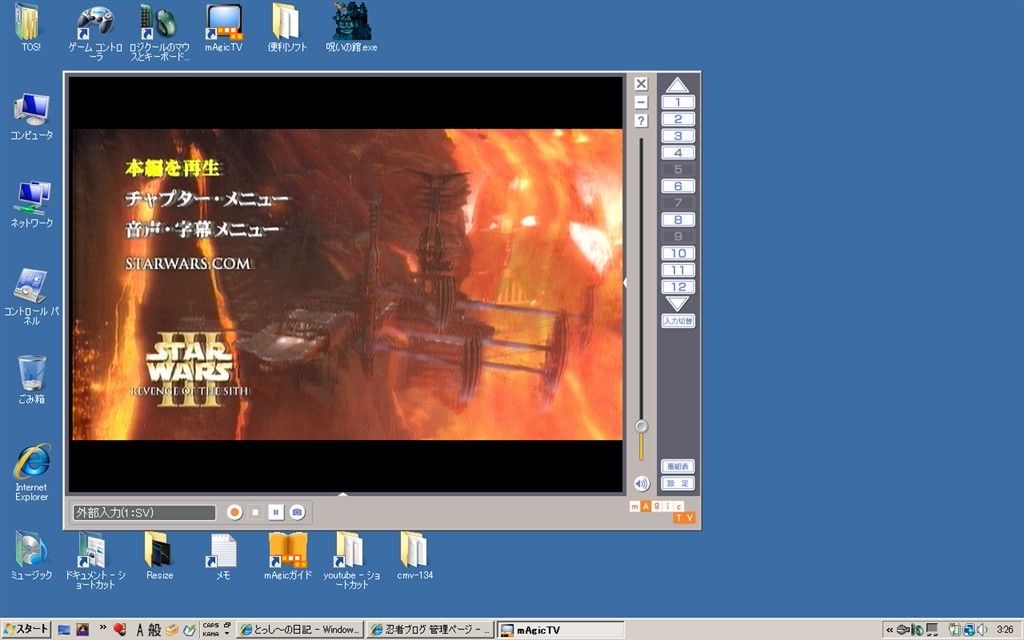Adjust the vertical volume slider knob
The image size is (1024, 640).
point(641,426)
